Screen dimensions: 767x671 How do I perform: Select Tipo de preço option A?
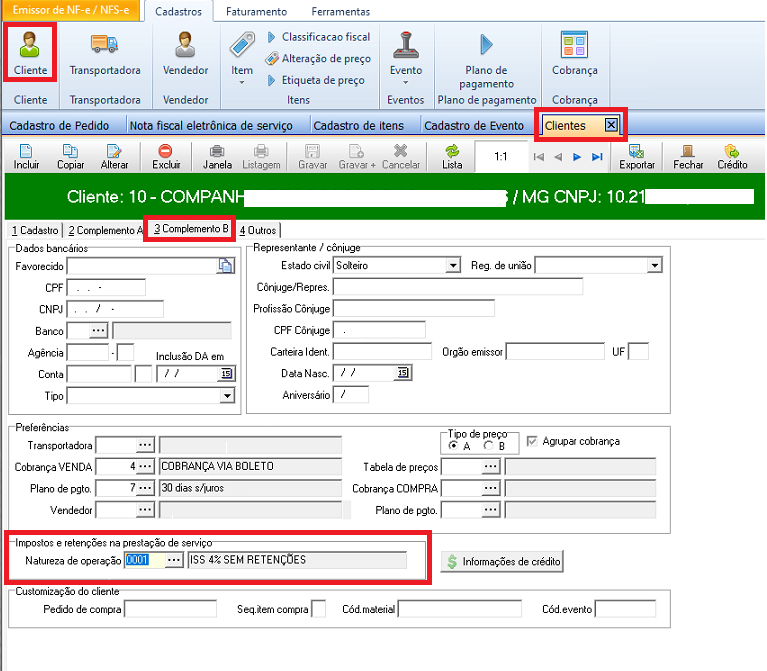pos(453,446)
